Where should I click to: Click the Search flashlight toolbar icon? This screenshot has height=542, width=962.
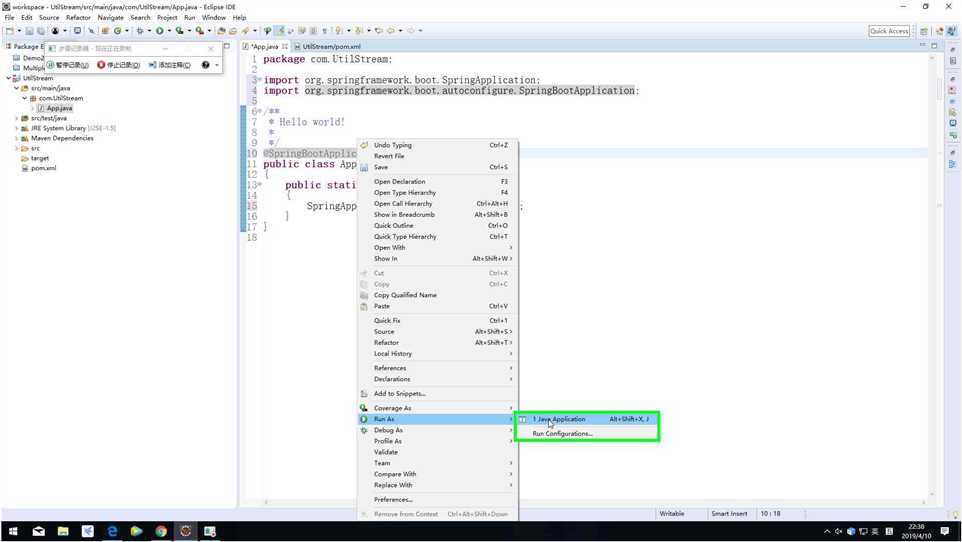point(245,31)
